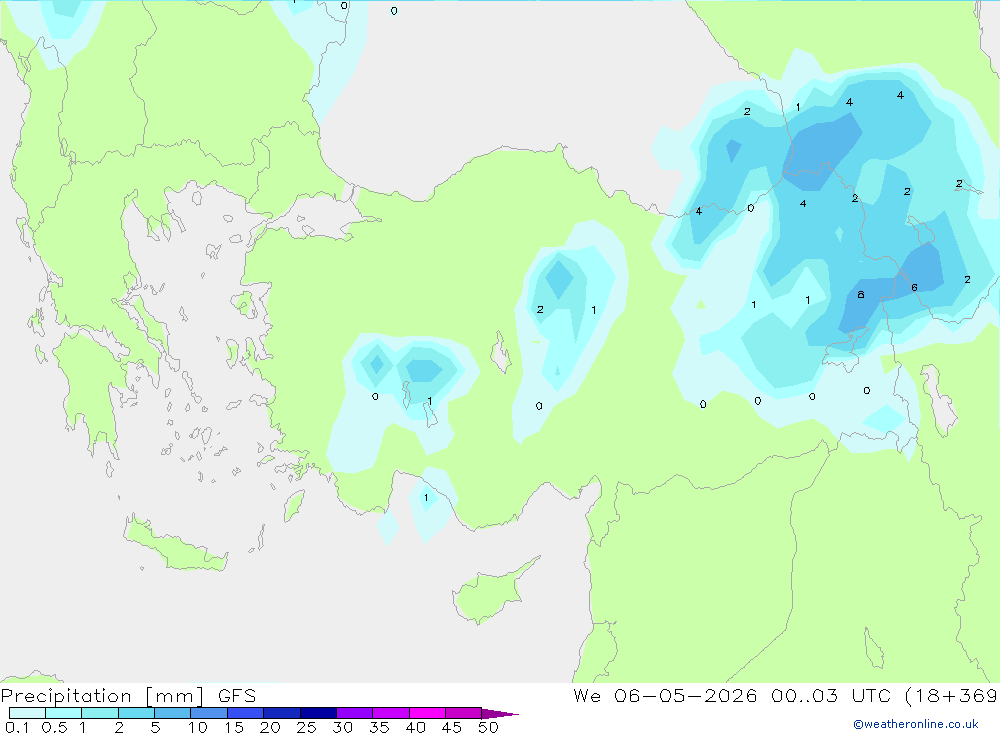Screen dimensions: 1000x733
Task: Click the 30–35 mm purple legend swatch
Action: 355,713
